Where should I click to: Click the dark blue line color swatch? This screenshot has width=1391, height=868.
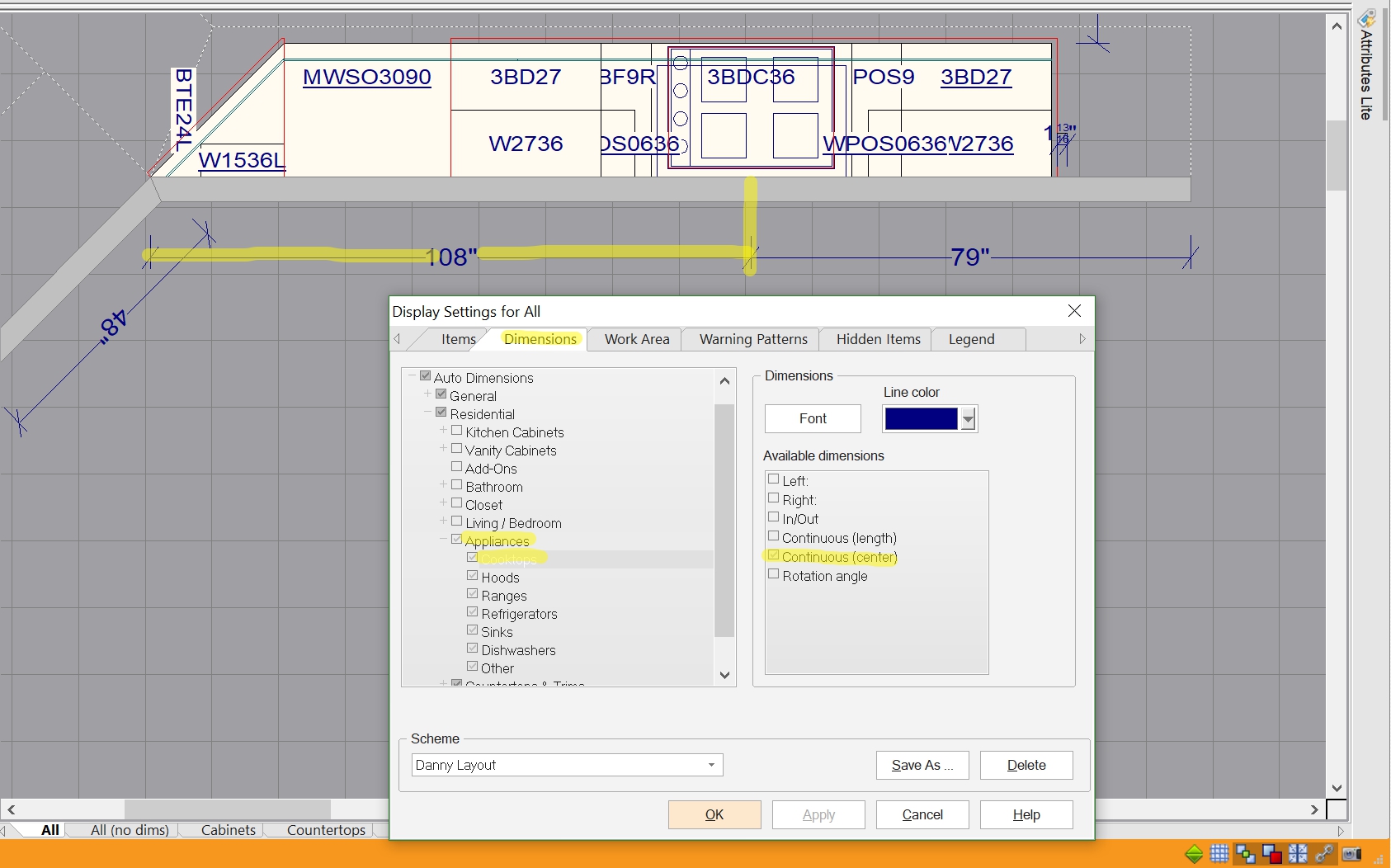[921, 419]
